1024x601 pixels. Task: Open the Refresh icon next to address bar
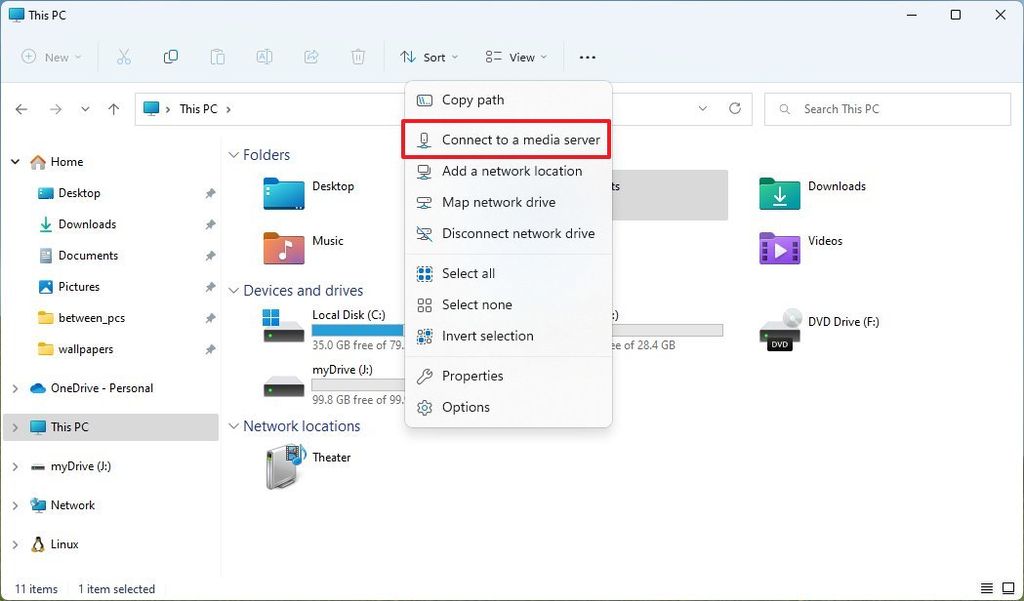coord(735,108)
